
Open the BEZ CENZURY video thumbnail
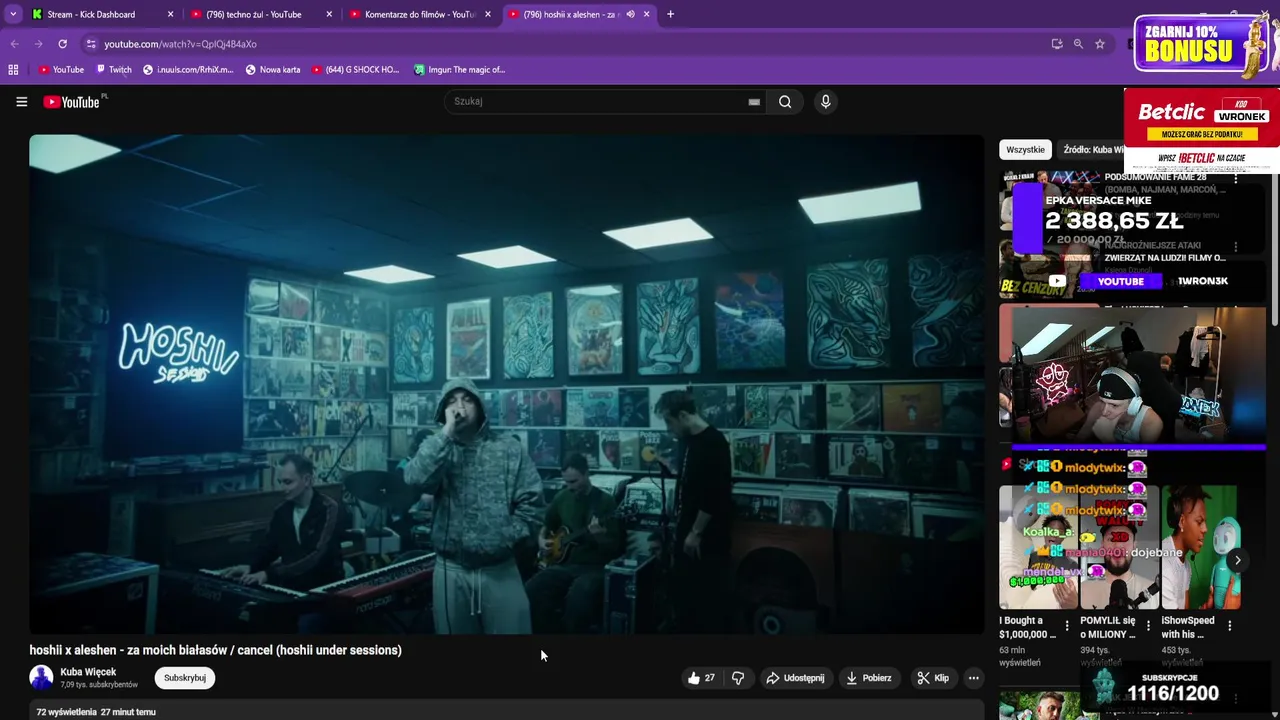(1047, 270)
